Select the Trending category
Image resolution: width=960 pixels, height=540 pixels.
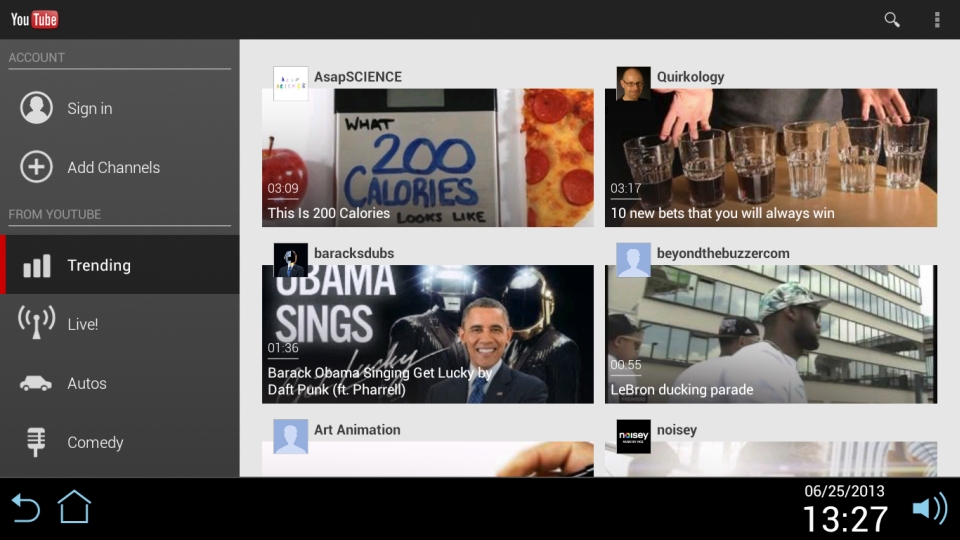120,265
